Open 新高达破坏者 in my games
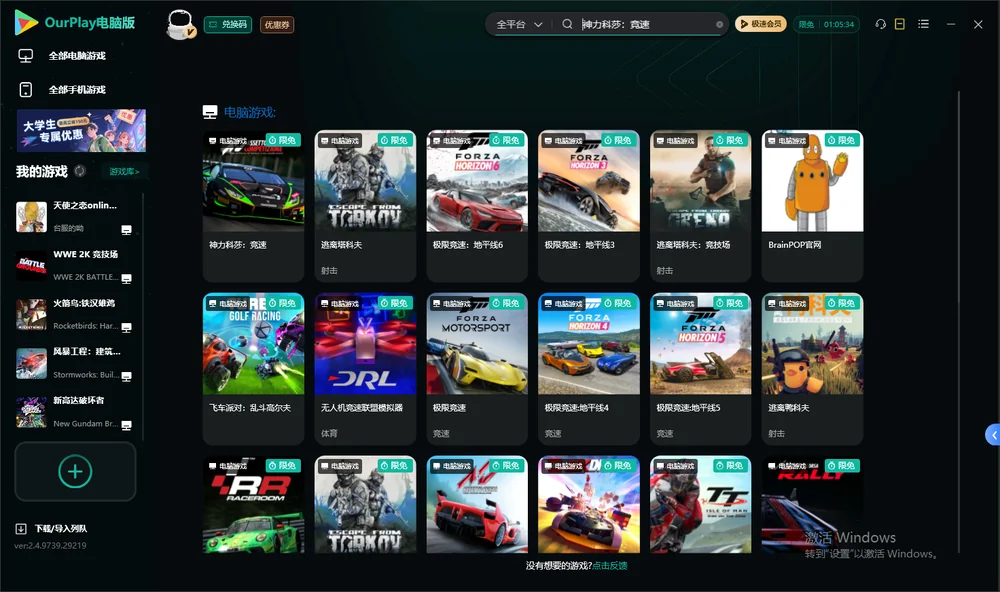The width and height of the screenshot is (1000, 592). point(75,412)
